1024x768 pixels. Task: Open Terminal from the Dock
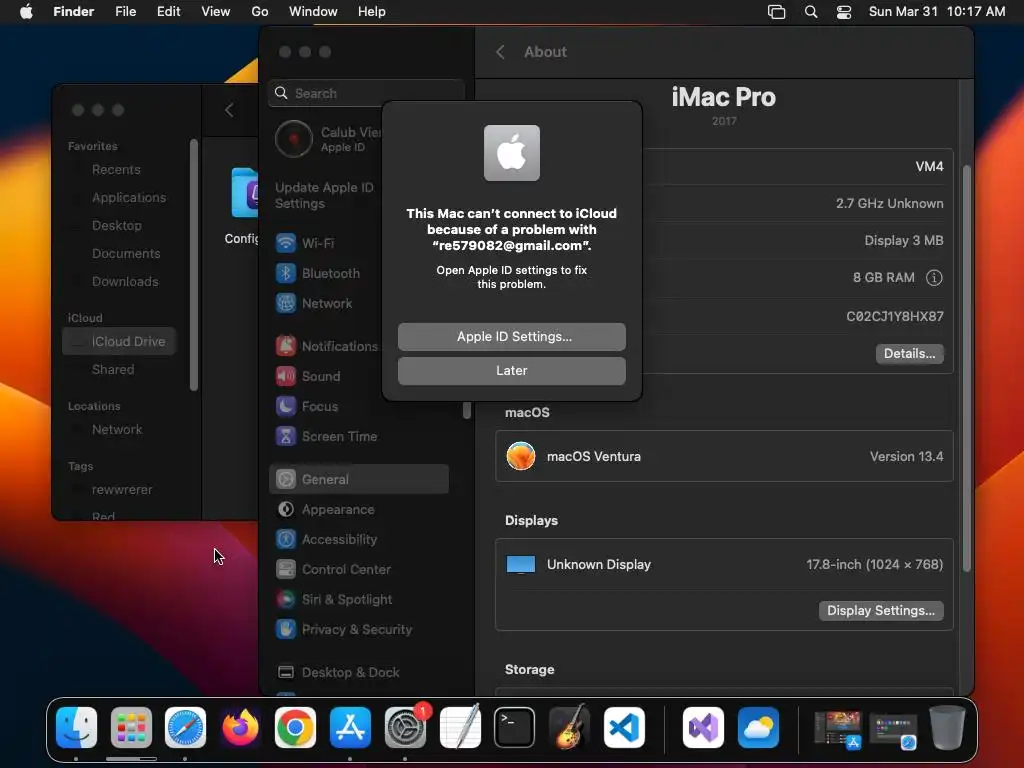(515, 728)
